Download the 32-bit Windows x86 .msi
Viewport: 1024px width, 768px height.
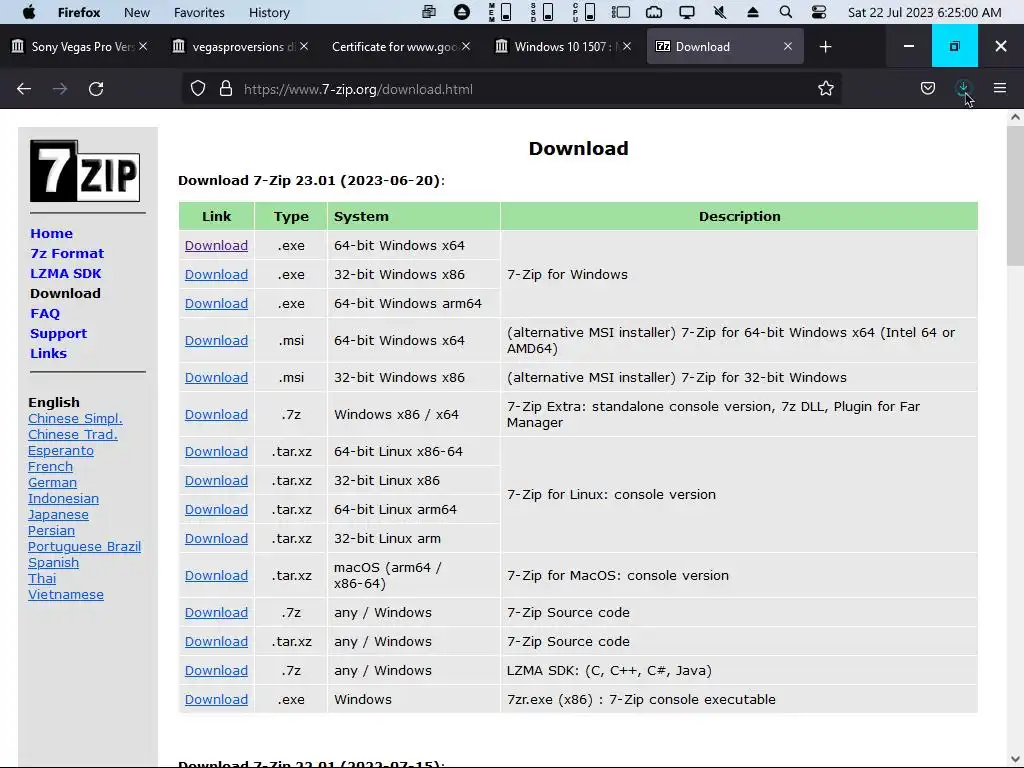[216, 377]
